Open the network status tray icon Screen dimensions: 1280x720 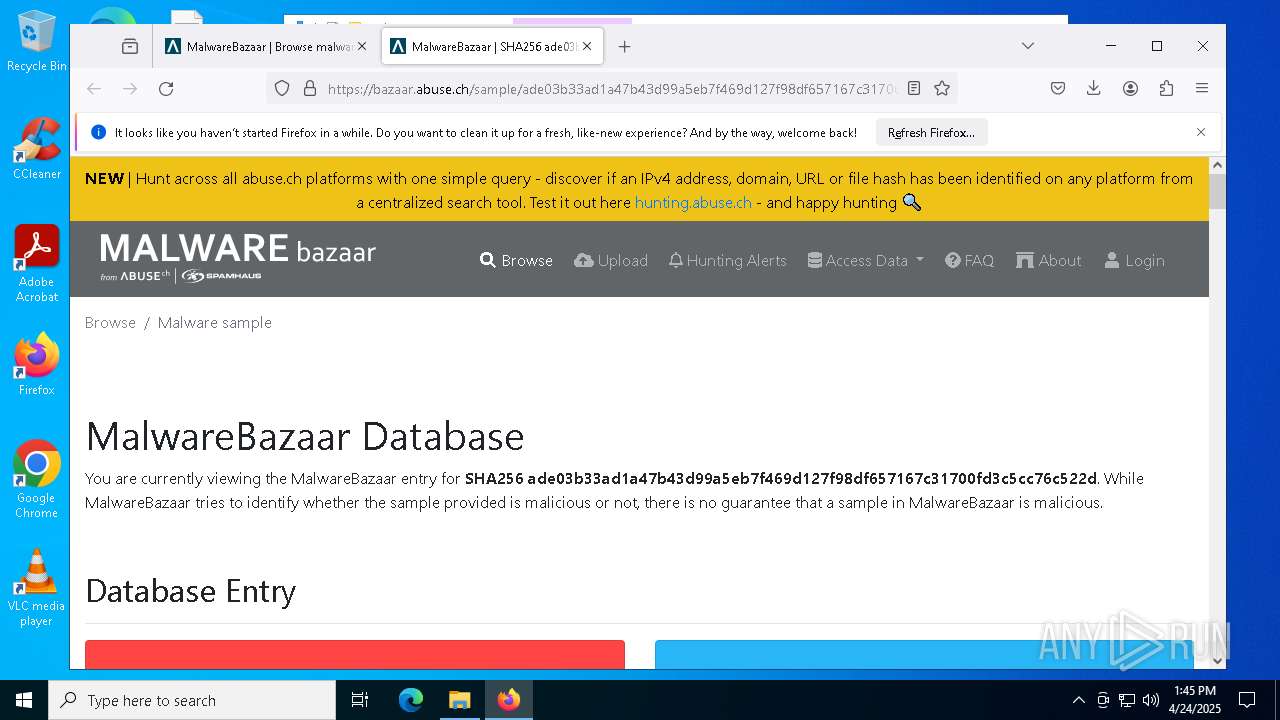click(1127, 700)
